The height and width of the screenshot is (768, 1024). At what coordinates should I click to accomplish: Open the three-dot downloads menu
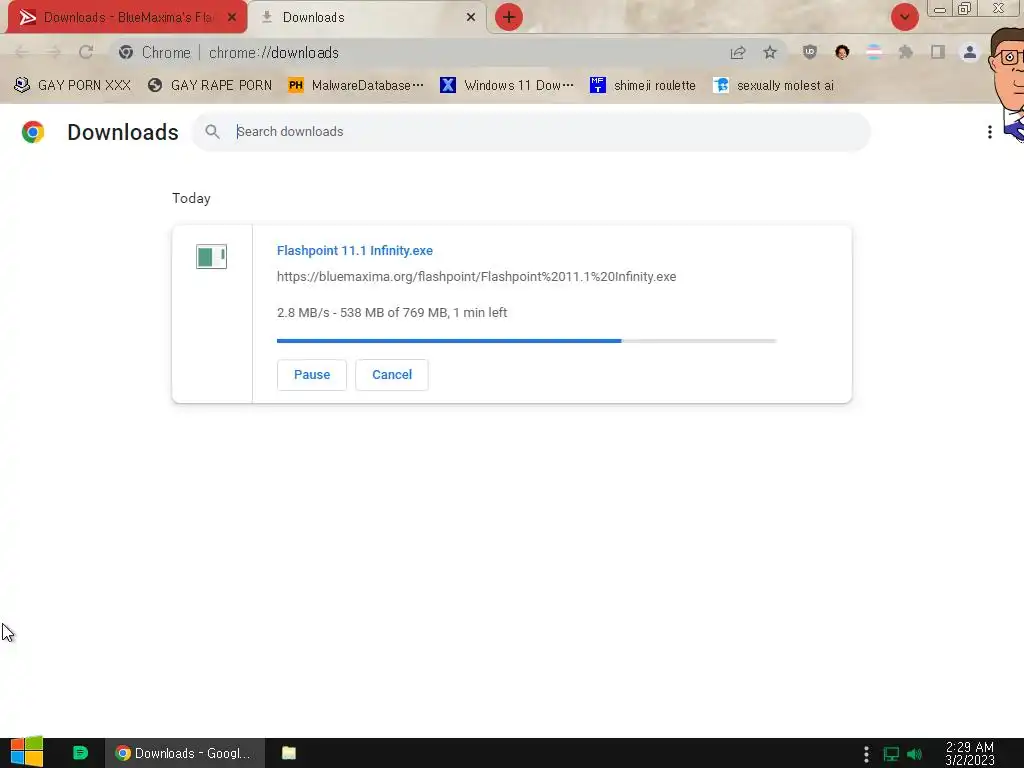point(989,132)
